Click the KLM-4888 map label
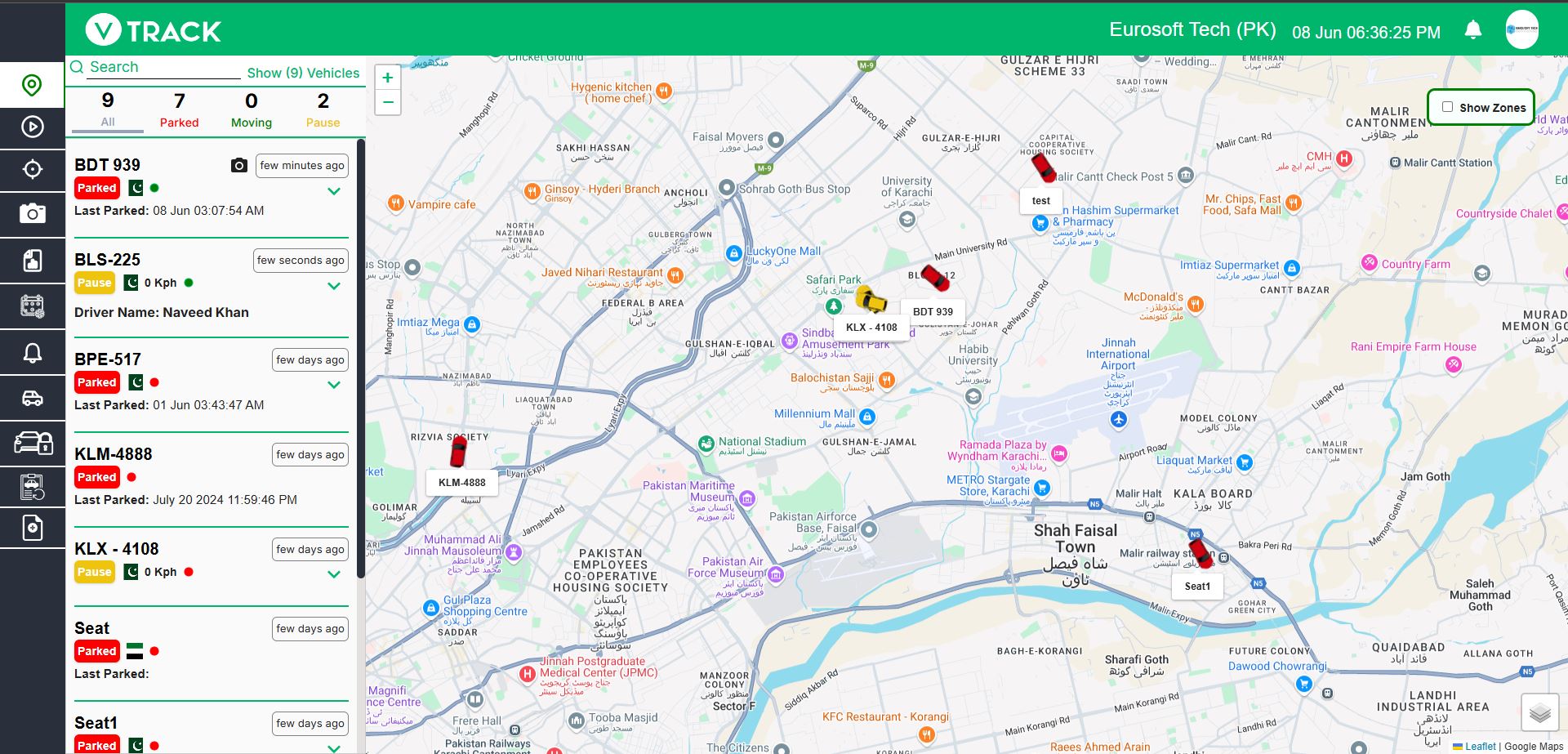Image resolution: width=1568 pixels, height=754 pixels. pyautogui.click(x=462, y=483)
